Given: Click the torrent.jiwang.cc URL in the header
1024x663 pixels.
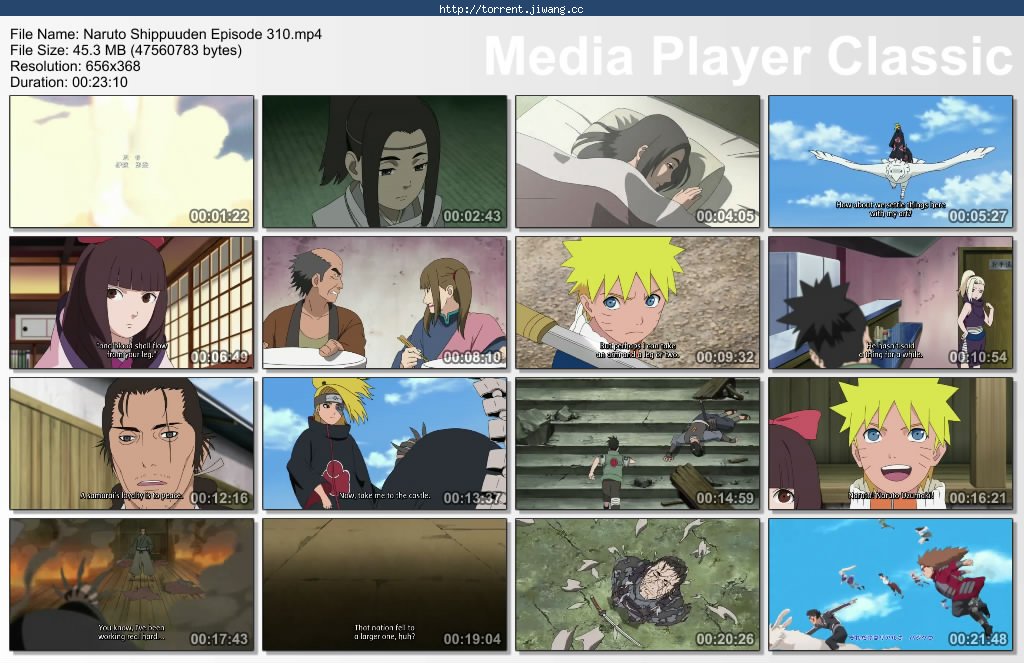Looking at the screenshot, I should [x=511, y=9].
